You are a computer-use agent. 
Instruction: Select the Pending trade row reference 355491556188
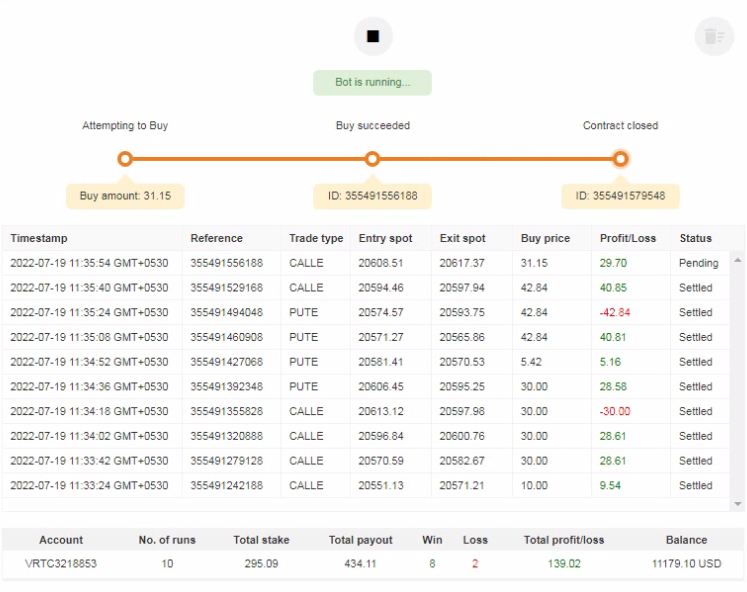pyautogui.click(x=227, y=263)
